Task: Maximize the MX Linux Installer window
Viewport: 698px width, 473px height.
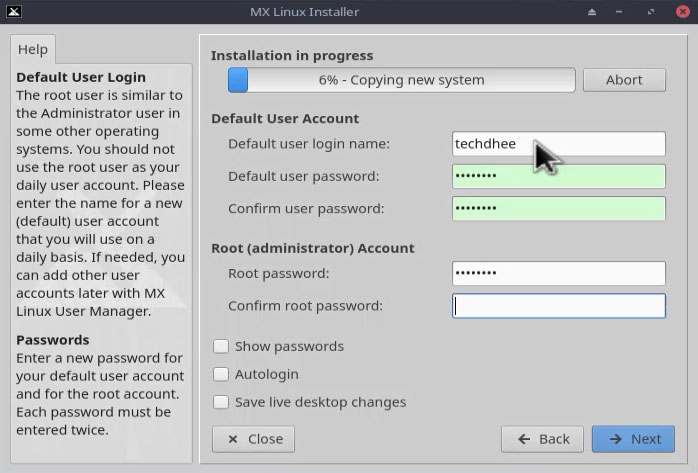Action: coord(651,12)
